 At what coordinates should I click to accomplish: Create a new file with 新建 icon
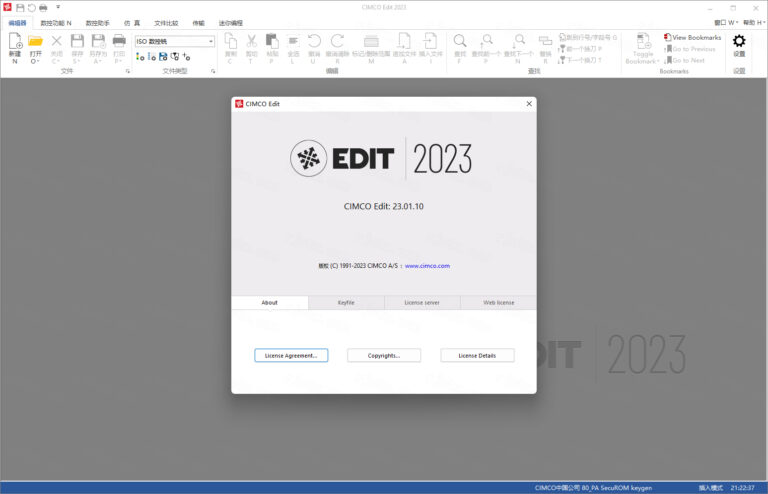coord(15,42)
